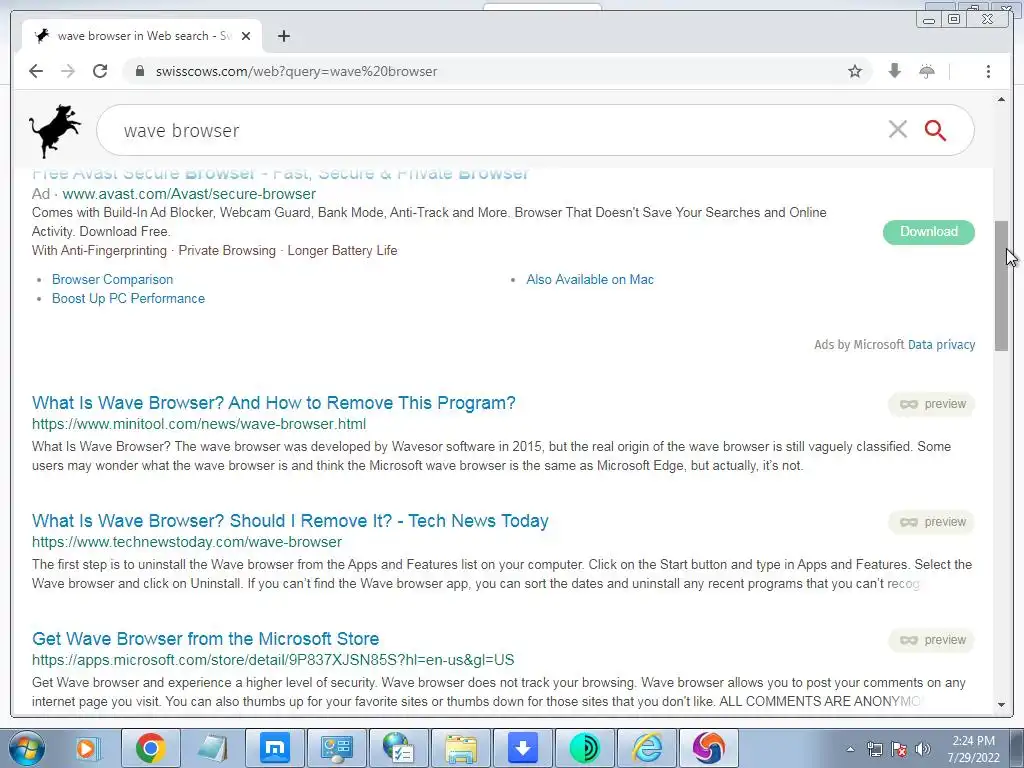
Task: Open Boost Up PC Performance link
Action: click(128, 298)
